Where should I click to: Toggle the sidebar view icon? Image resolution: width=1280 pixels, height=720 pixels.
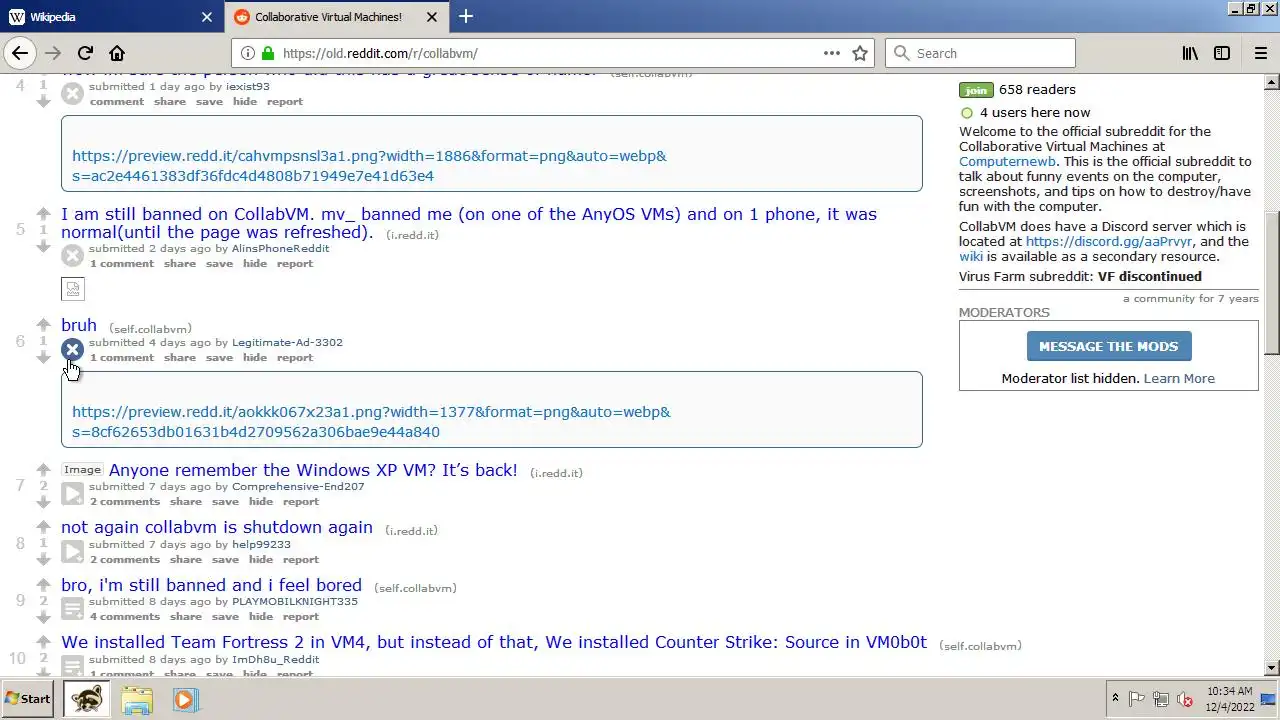click(1222, 53)
